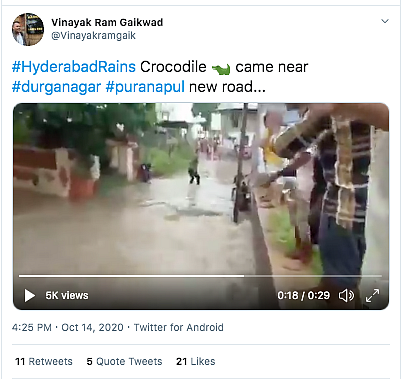View the 5 Quote Tweets
This screenshot has width=403, height=379.
pyautogui.click(x=124, y=361)
